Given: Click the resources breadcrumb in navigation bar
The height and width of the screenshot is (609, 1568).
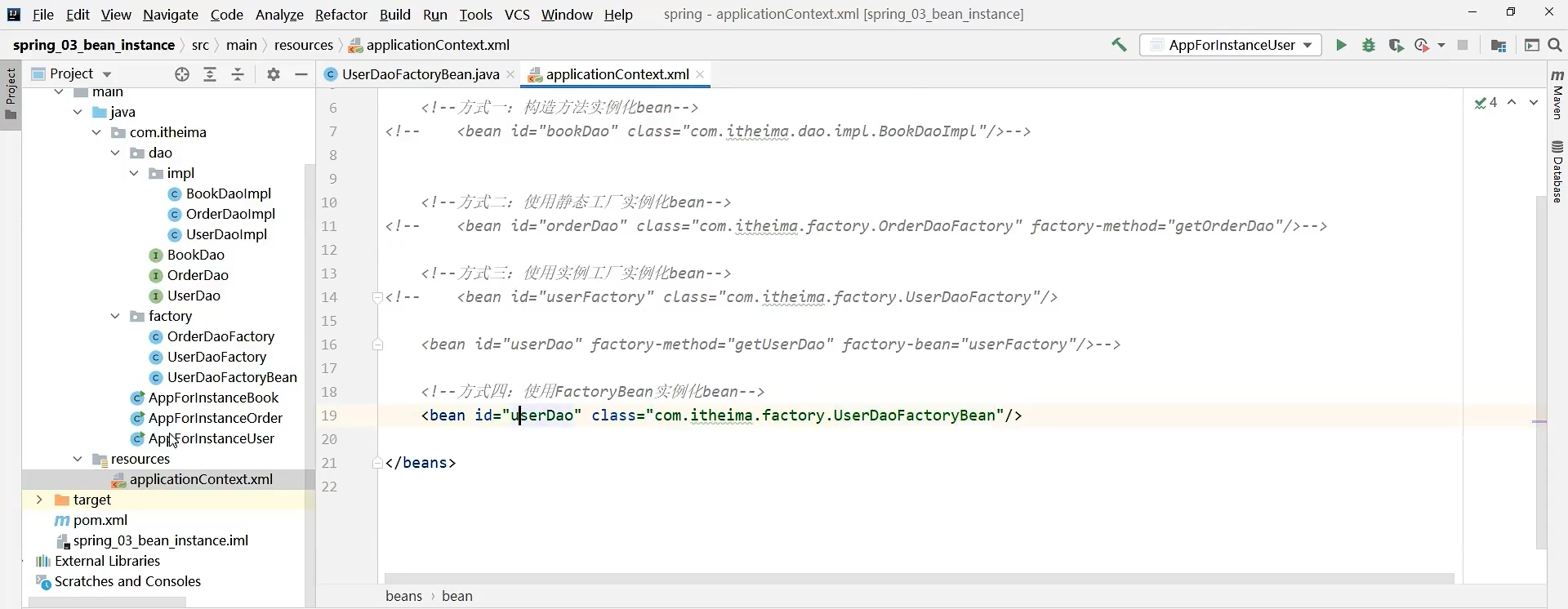Looking at the screenshot, I should 304,45.
